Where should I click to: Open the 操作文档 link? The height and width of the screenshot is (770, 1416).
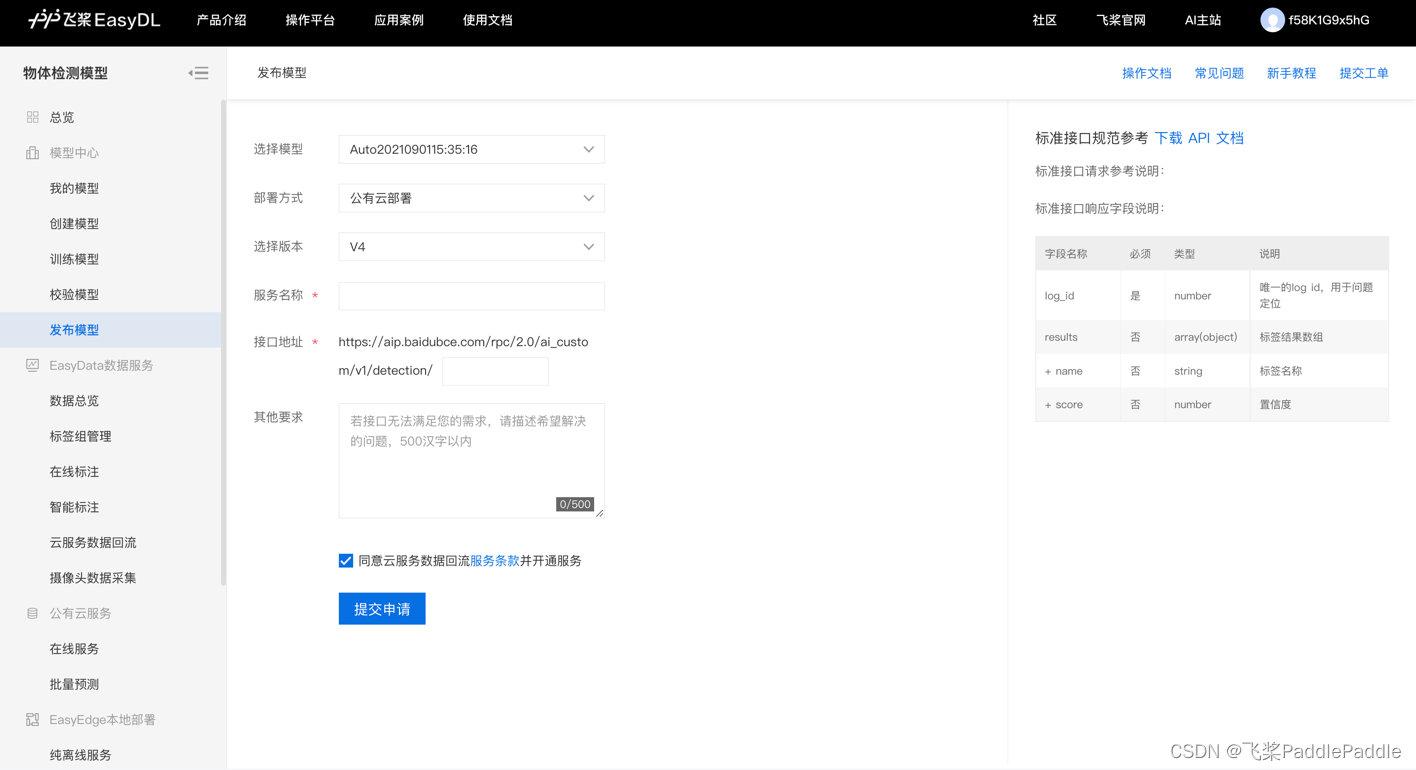1147,73
